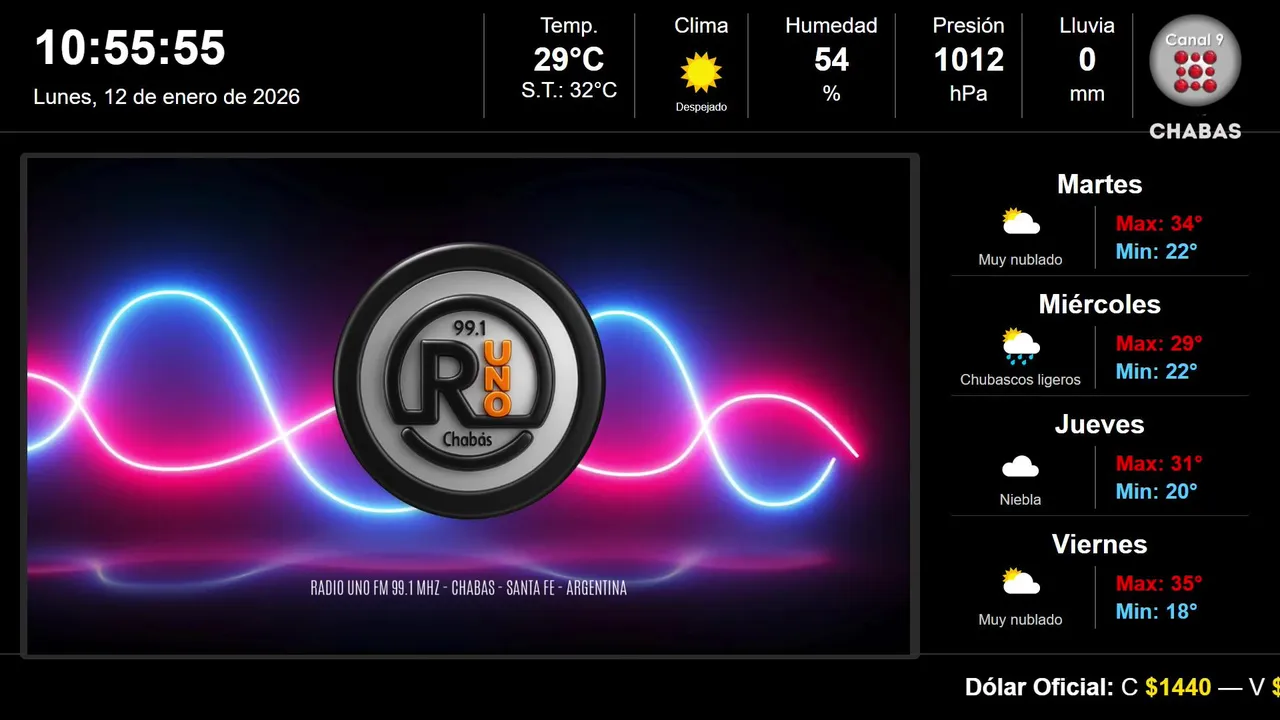Click the 10:55:55 clock display
Image resolution: width=1280 pixels, height=720 pixels.
130,48
